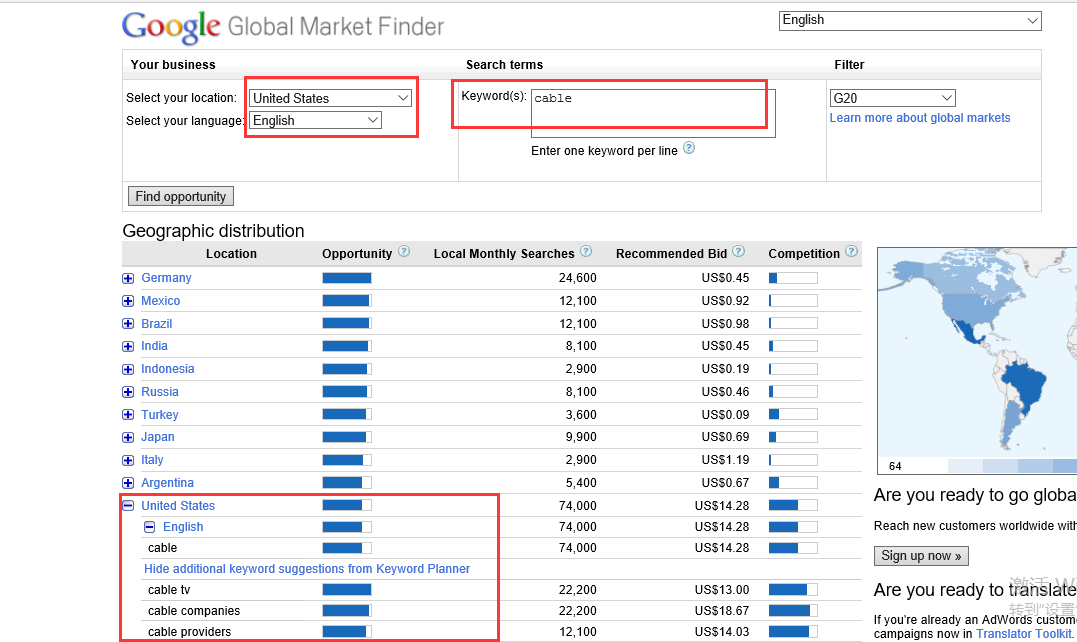Image resolution: width=1077 pixels, height=642 pixels.
Task: Click Italy's US$1.19 recommended bid
Action: (725, 459)
